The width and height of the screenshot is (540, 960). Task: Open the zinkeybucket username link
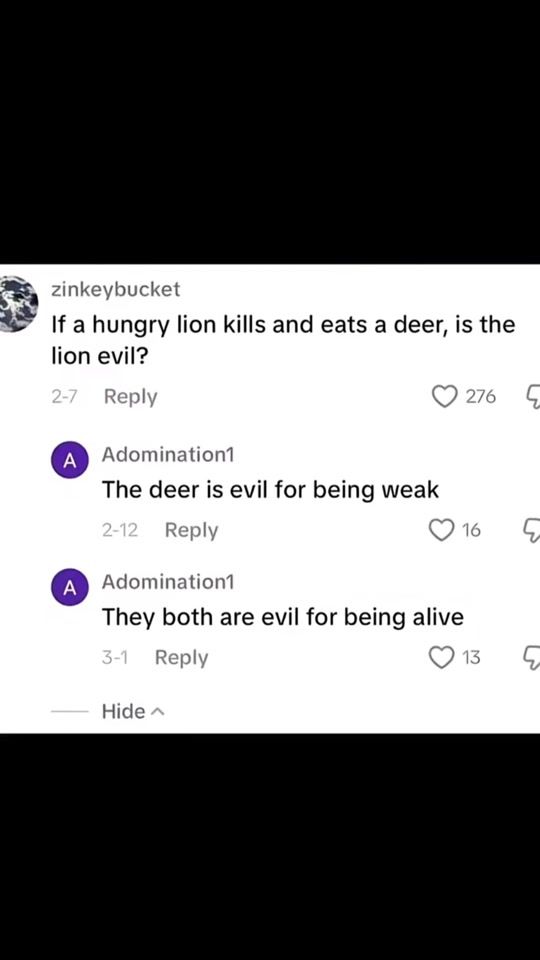pos(115,289)
